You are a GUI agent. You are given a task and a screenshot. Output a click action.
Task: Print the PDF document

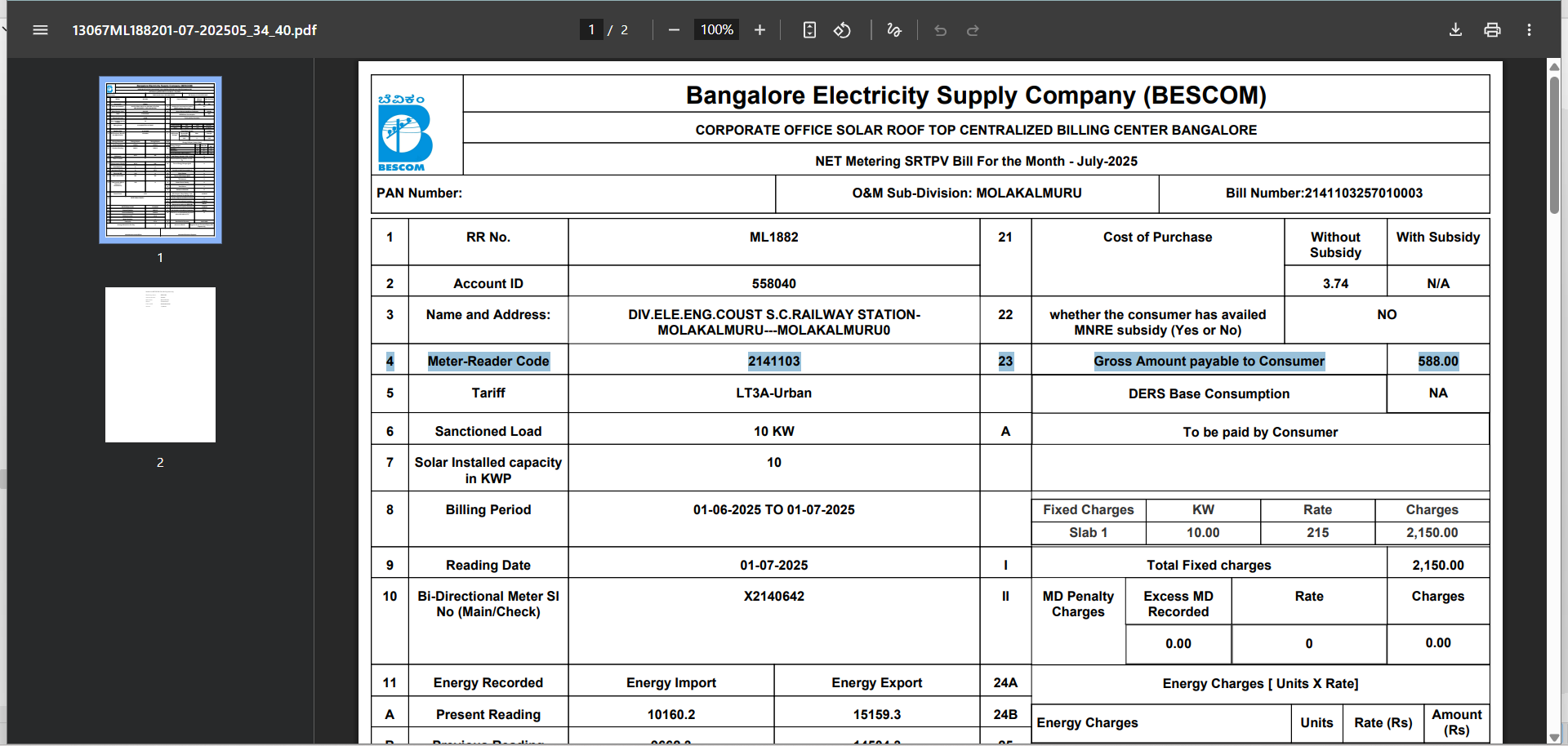click(1492, 30)
